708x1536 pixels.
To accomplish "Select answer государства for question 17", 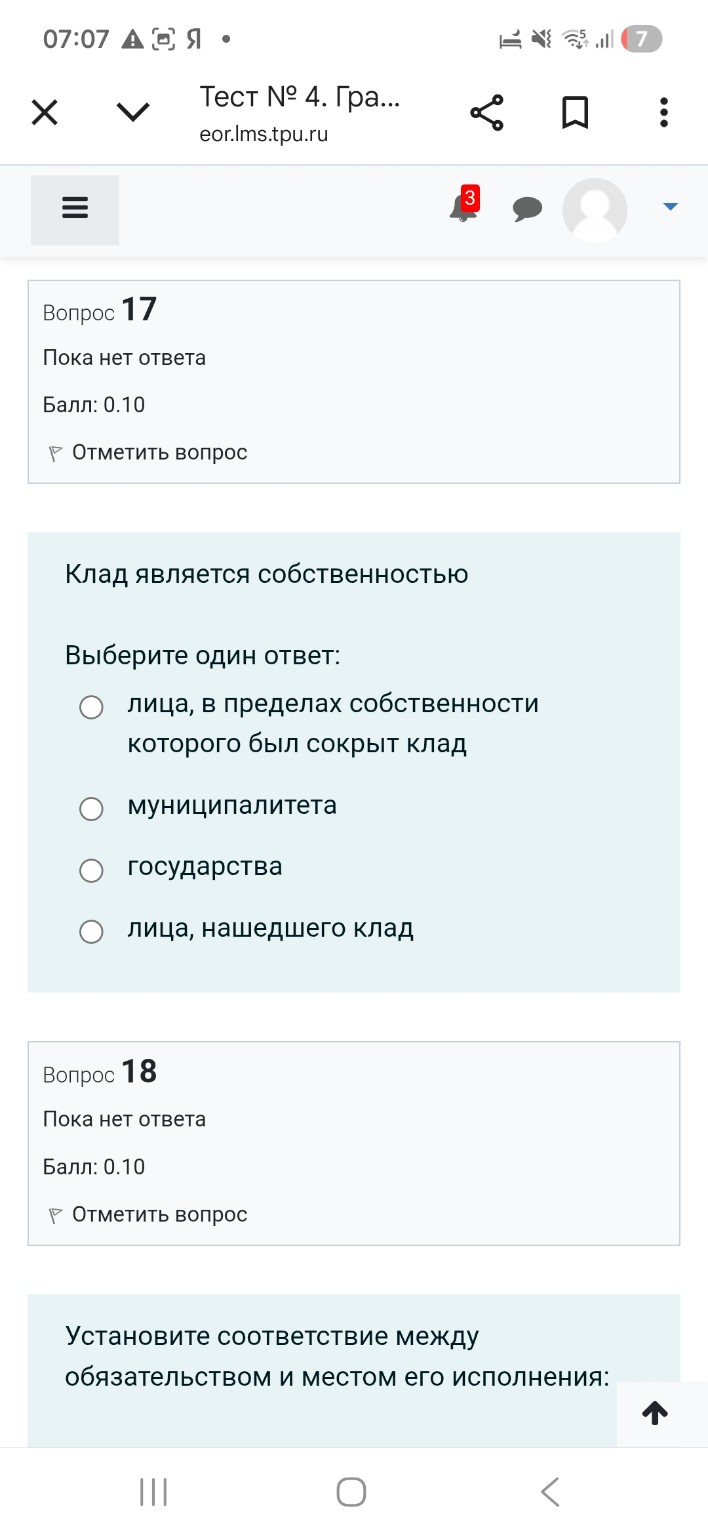I will pyautogui.click(x=91, y=870).
